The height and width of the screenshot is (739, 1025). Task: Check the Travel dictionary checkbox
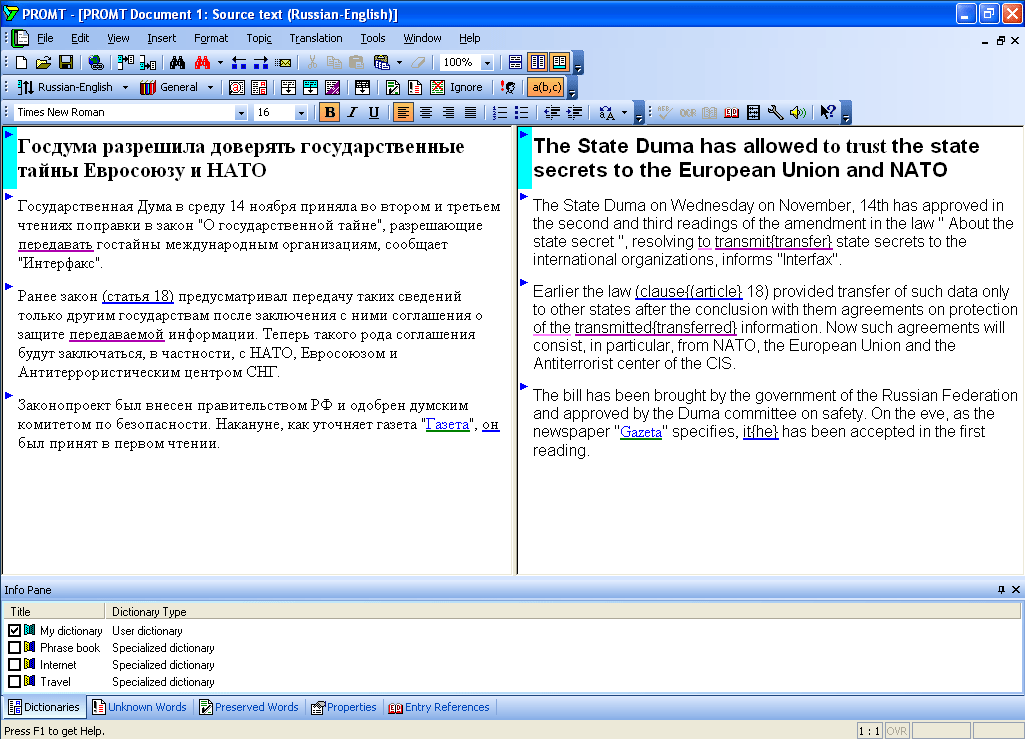(x=14, y=681)
